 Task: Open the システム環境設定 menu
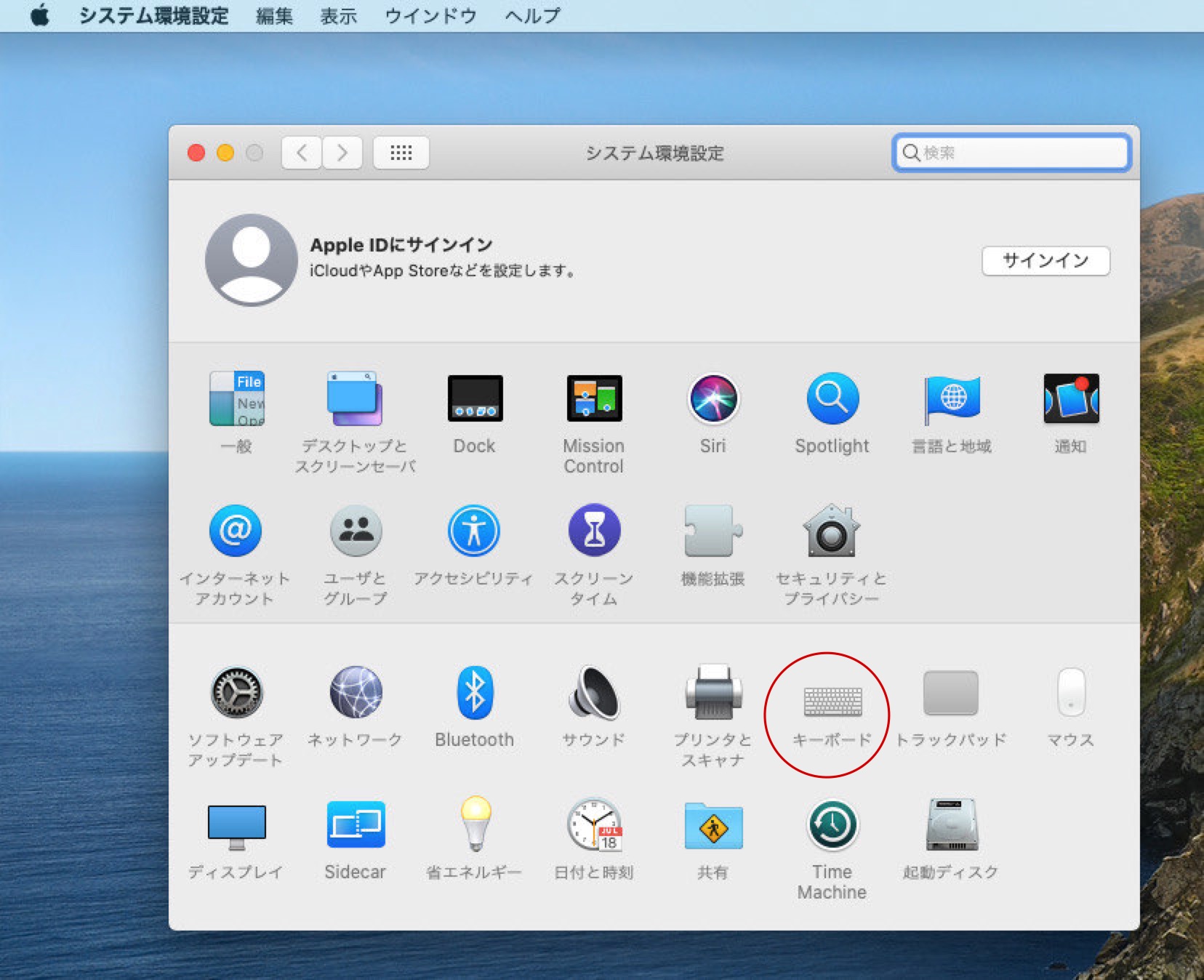153,15
